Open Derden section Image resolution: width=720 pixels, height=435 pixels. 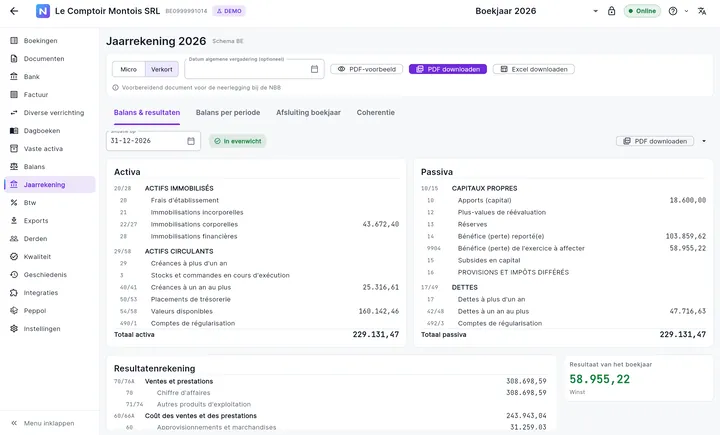[x=50, y=238]
